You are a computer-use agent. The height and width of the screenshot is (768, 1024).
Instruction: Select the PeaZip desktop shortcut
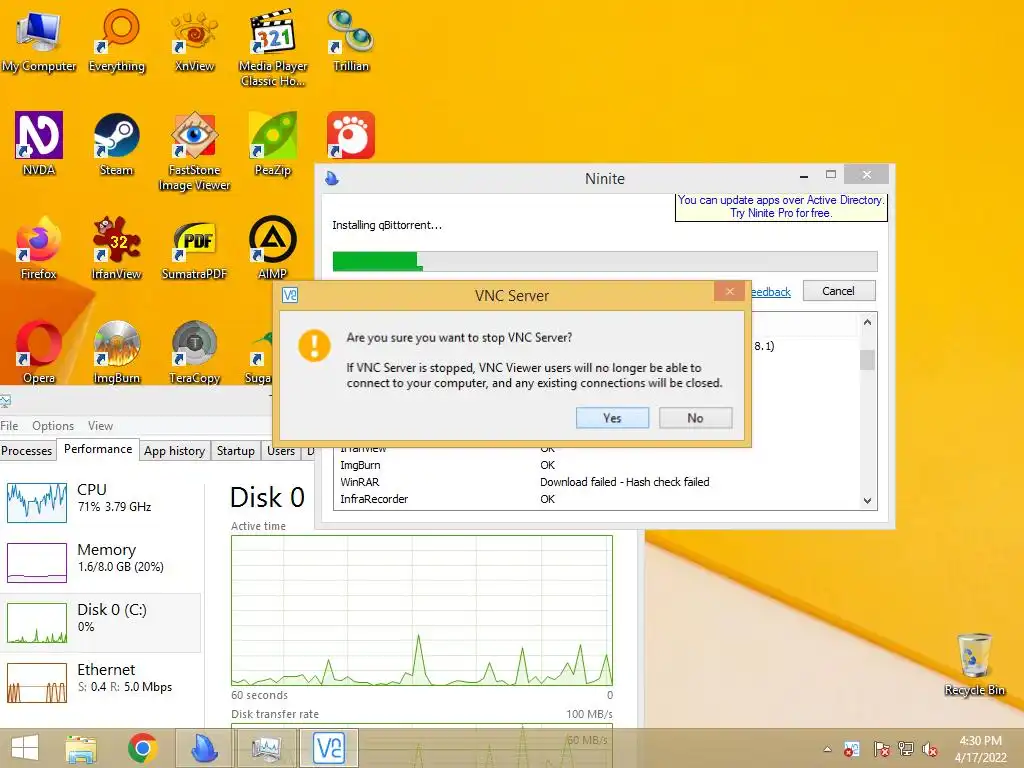tap(273, 144)
